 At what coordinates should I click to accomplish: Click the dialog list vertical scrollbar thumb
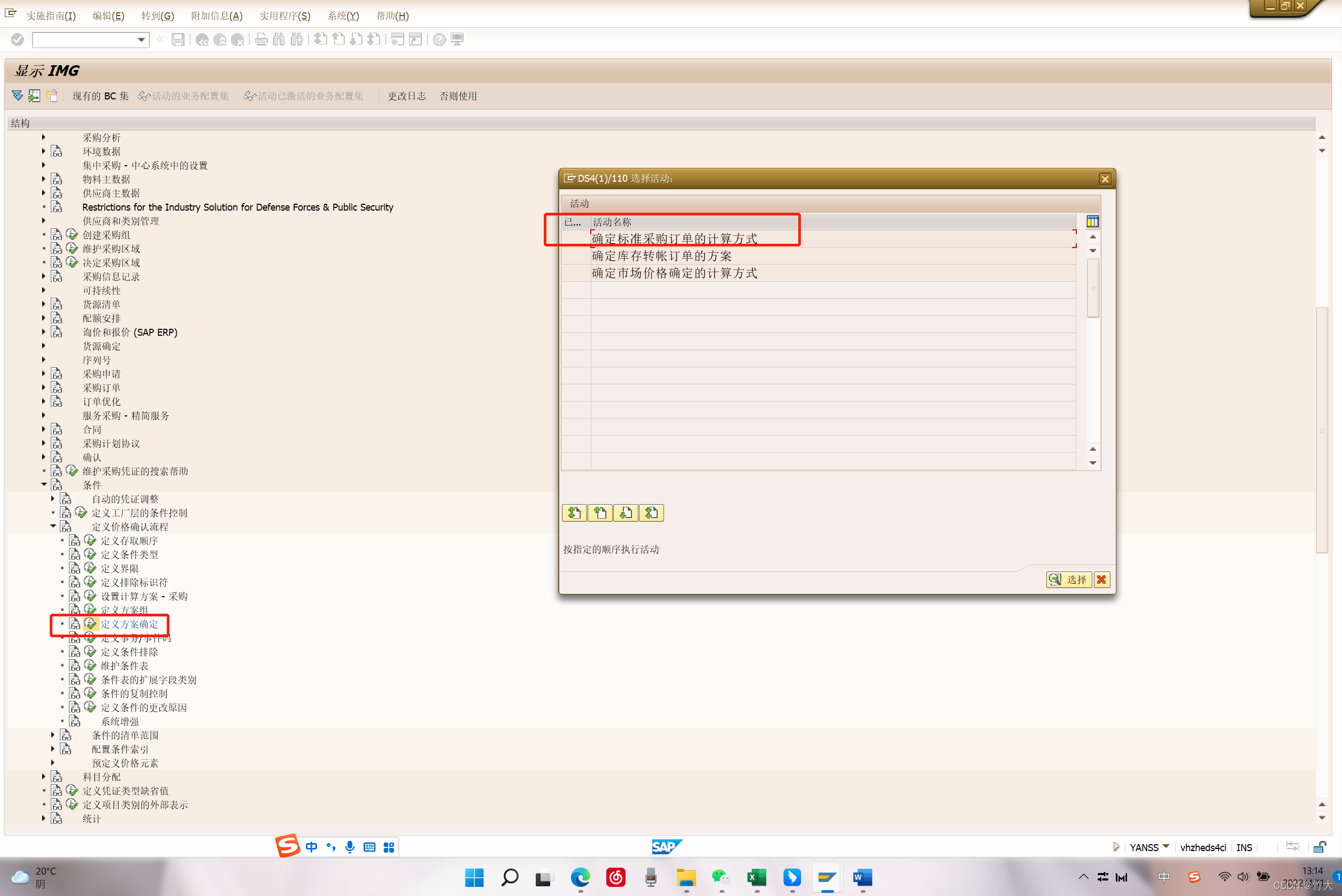pyautogui.click(x=1092, y=288)
